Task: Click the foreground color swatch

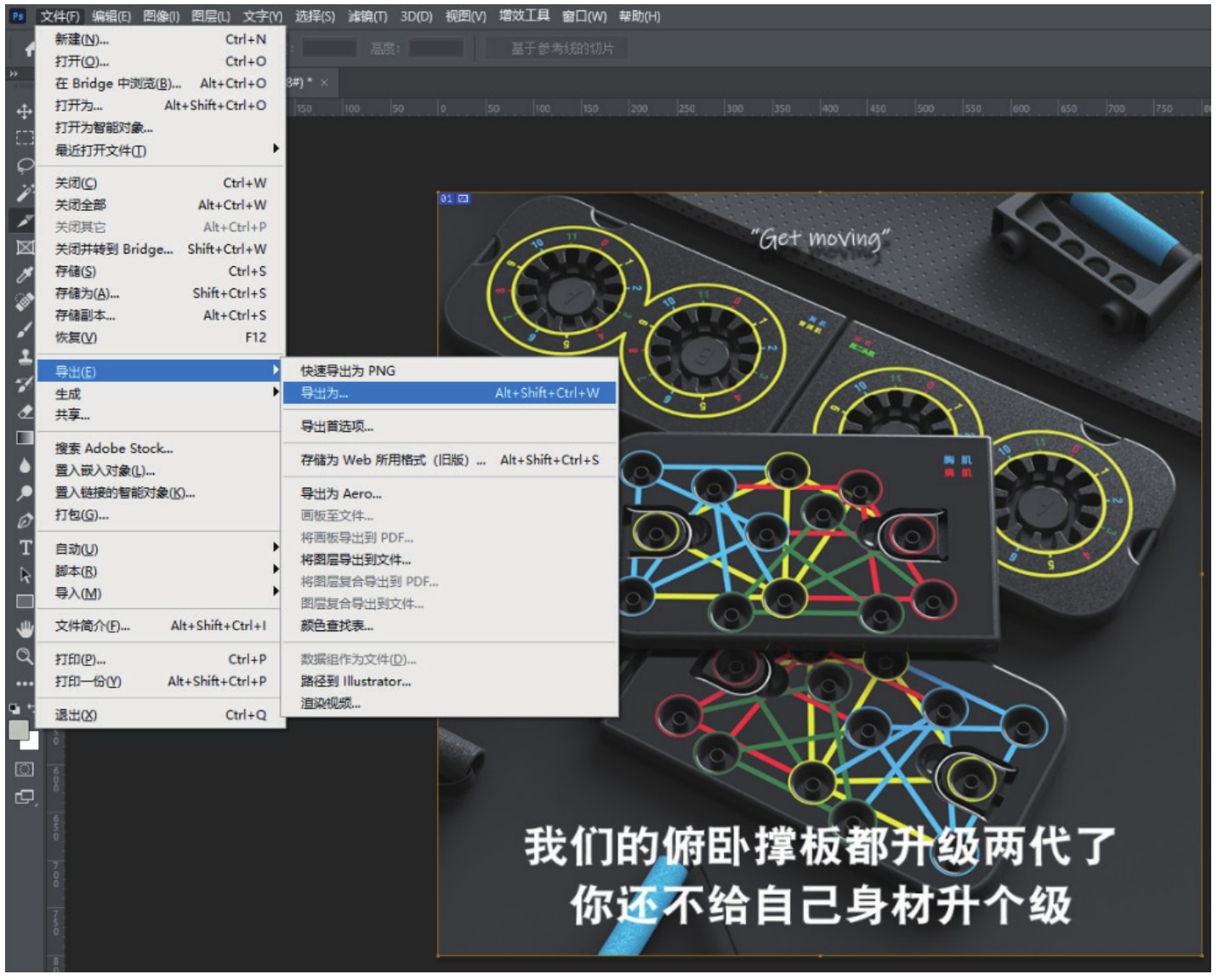Action: (18, 730)
